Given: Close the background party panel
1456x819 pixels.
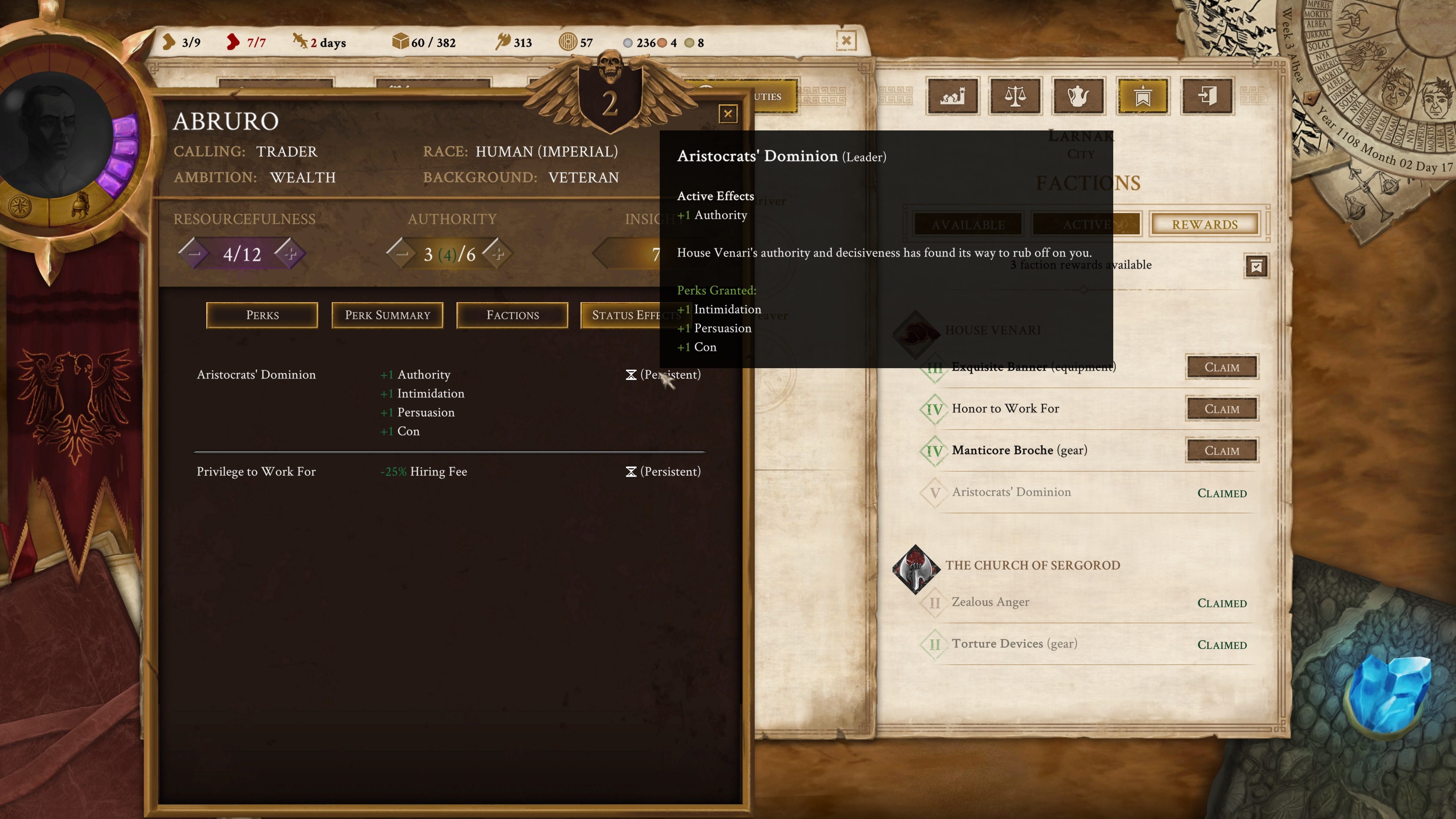Looking at the screenshot, I should point(846,41).
